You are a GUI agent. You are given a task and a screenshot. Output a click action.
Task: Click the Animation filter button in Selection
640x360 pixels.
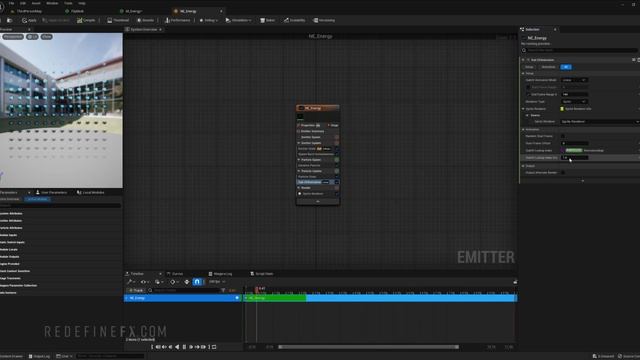[x=548, y=67]
